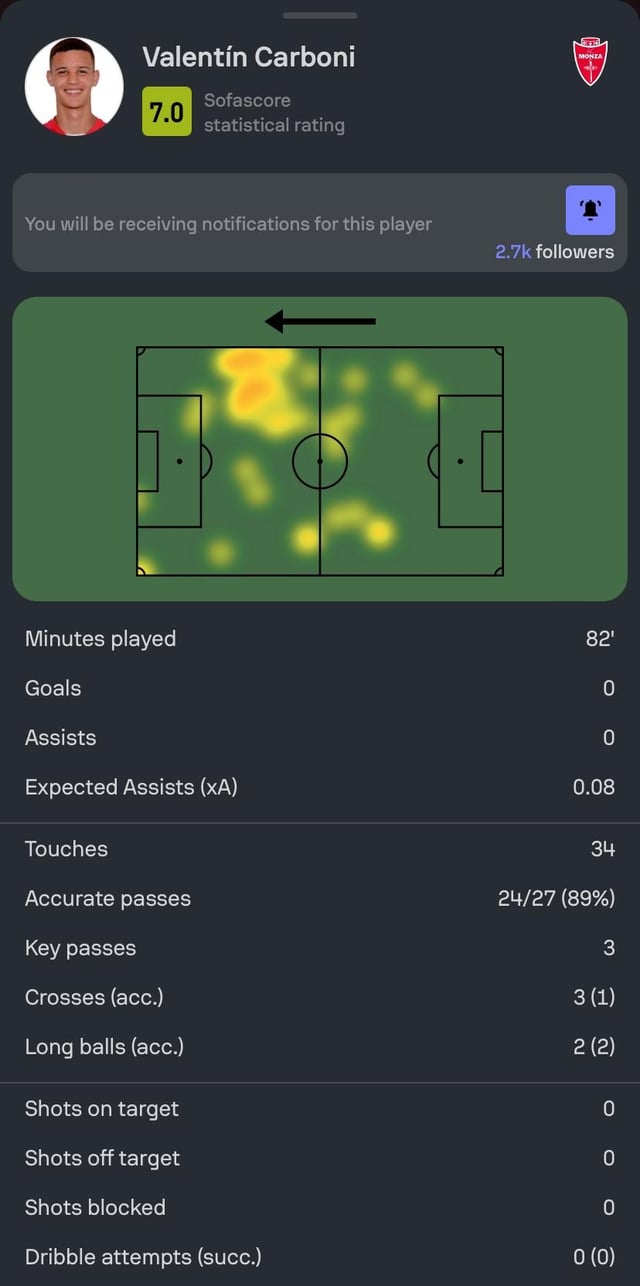Tap the Accurate passes stat row
Screen dimensions: 640x1286
(320, 898)
